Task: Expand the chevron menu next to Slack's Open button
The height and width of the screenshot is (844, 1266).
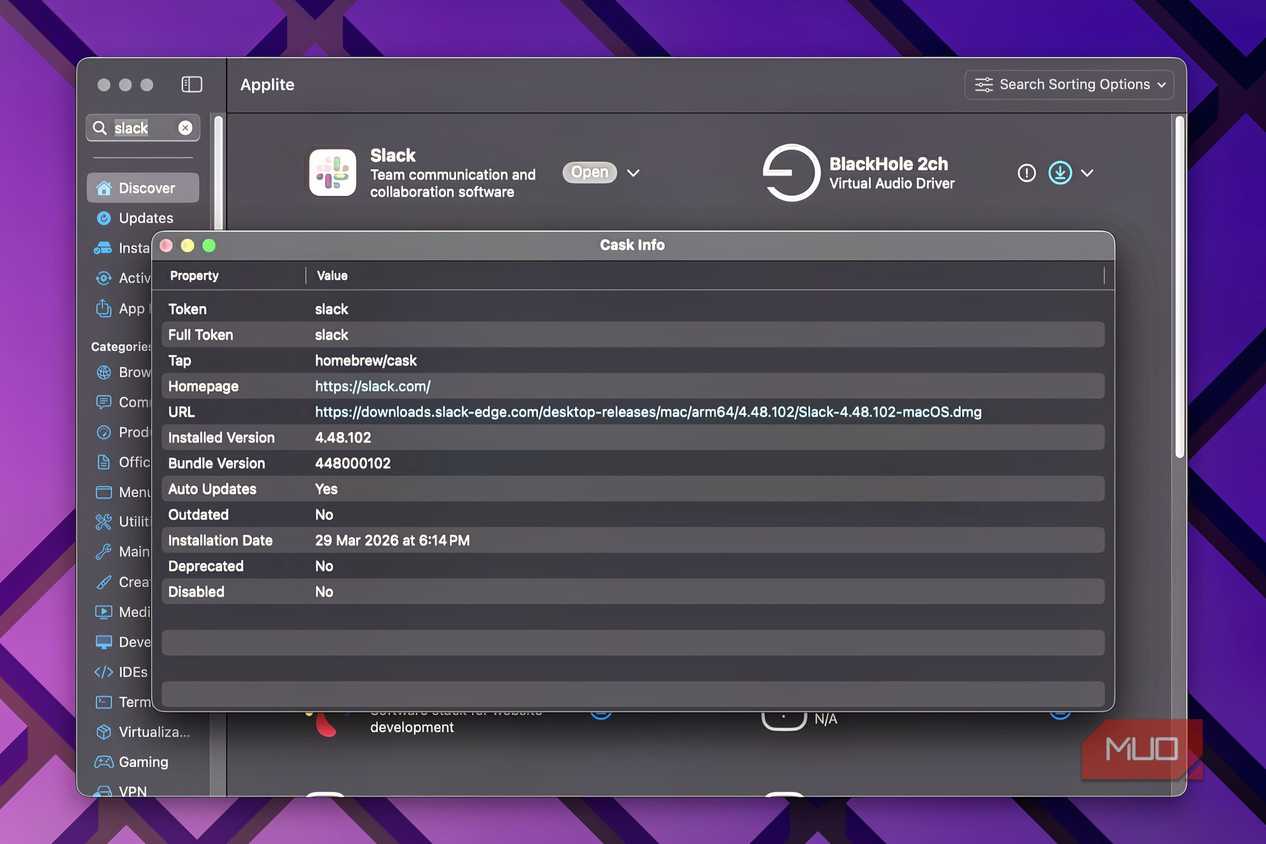Action: click(633, 173)
